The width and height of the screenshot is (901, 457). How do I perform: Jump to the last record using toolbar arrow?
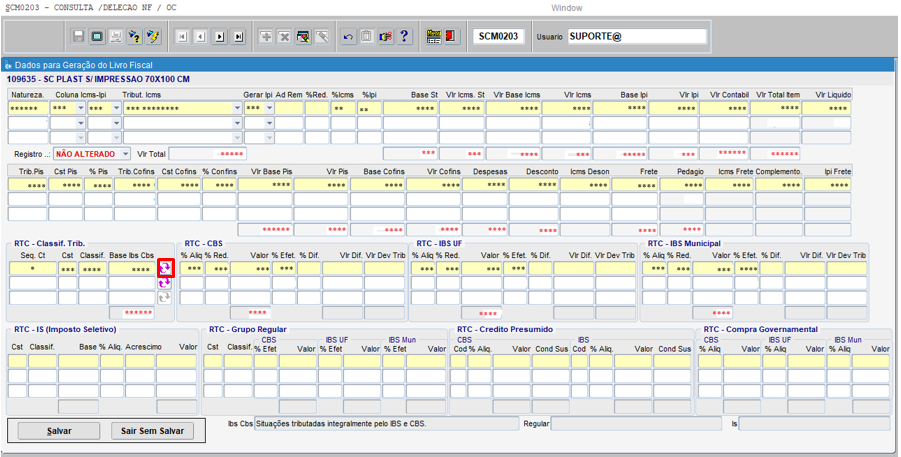pyautogui.click(x=238, y=37)
